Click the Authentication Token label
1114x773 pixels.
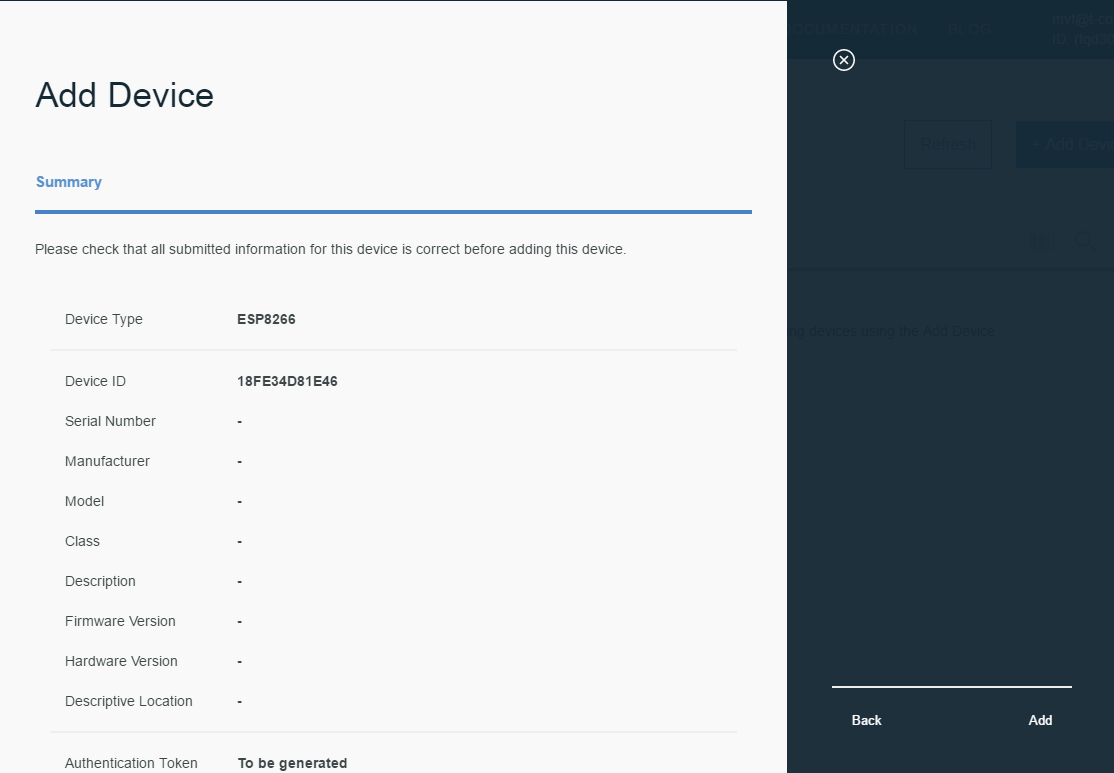(131, 763)
